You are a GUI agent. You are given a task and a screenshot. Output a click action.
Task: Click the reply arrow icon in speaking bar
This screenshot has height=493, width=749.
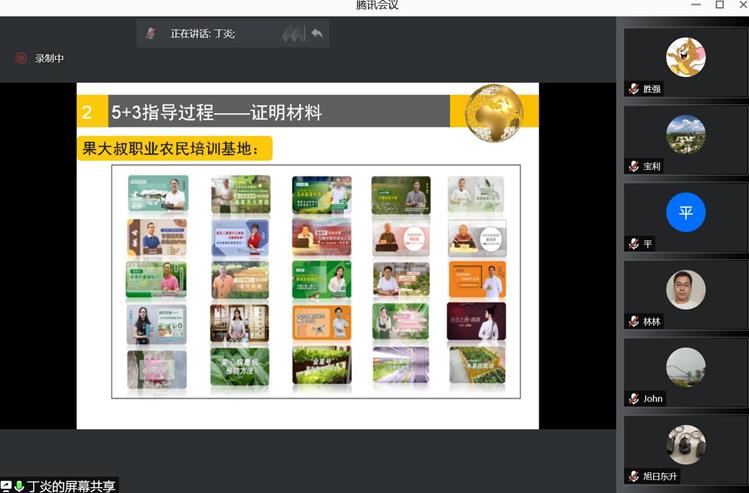coord(316,33)
